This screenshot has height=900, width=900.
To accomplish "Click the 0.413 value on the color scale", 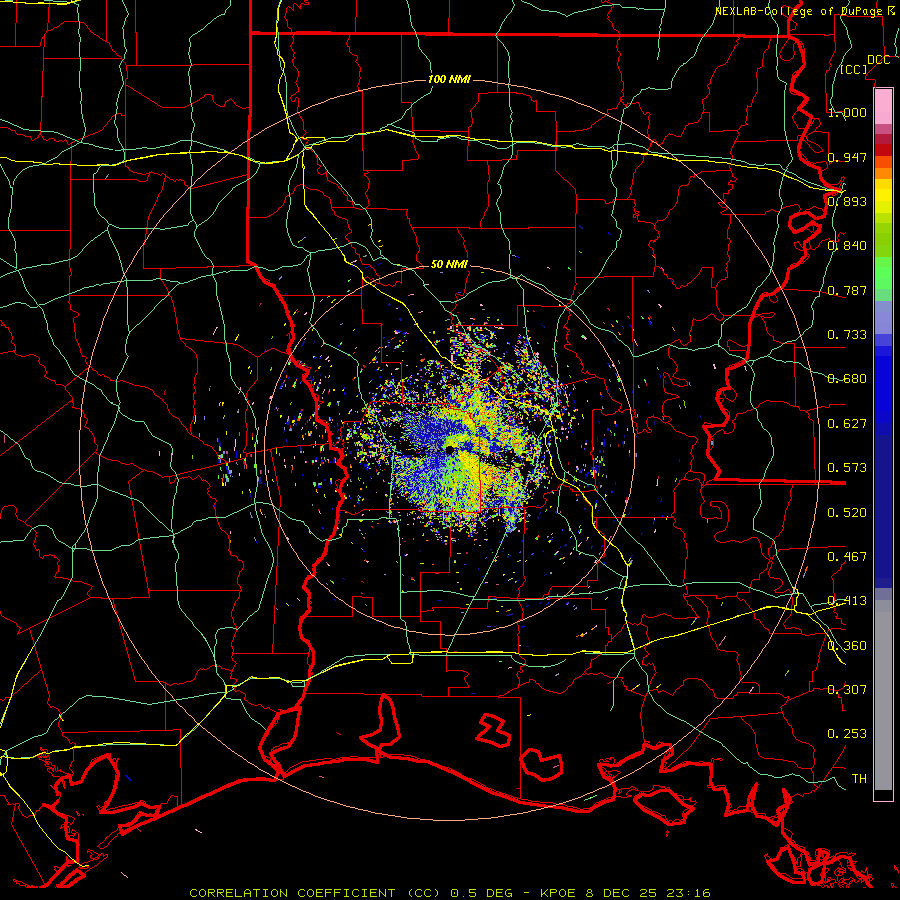I will (x=847, y=601).
